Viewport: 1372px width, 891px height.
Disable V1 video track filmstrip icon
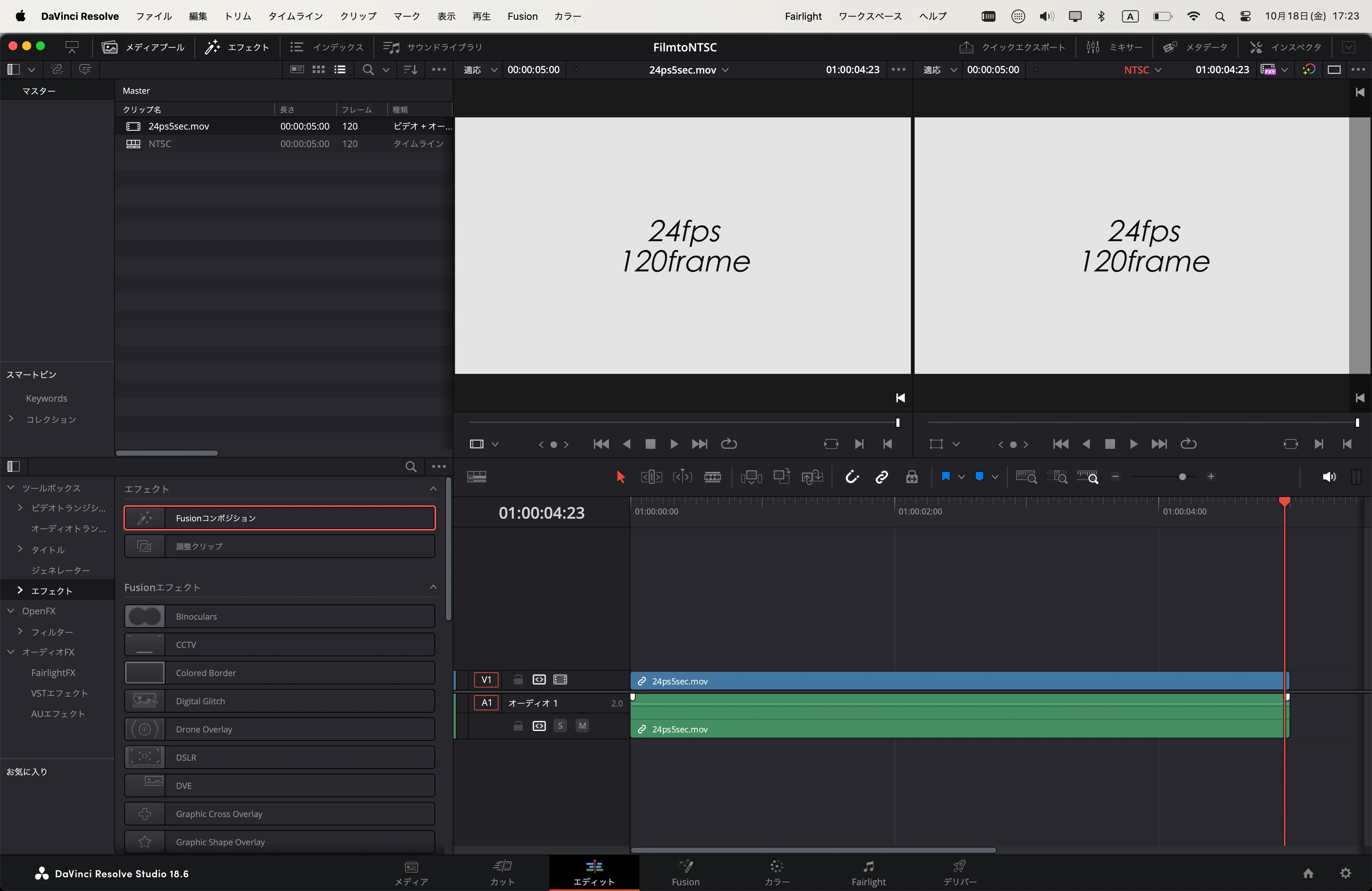coord(560,680)
